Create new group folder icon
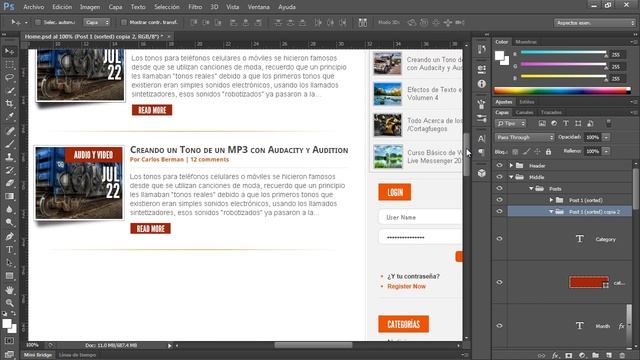The height and width of the screenshot is (360, 640). 595,356
